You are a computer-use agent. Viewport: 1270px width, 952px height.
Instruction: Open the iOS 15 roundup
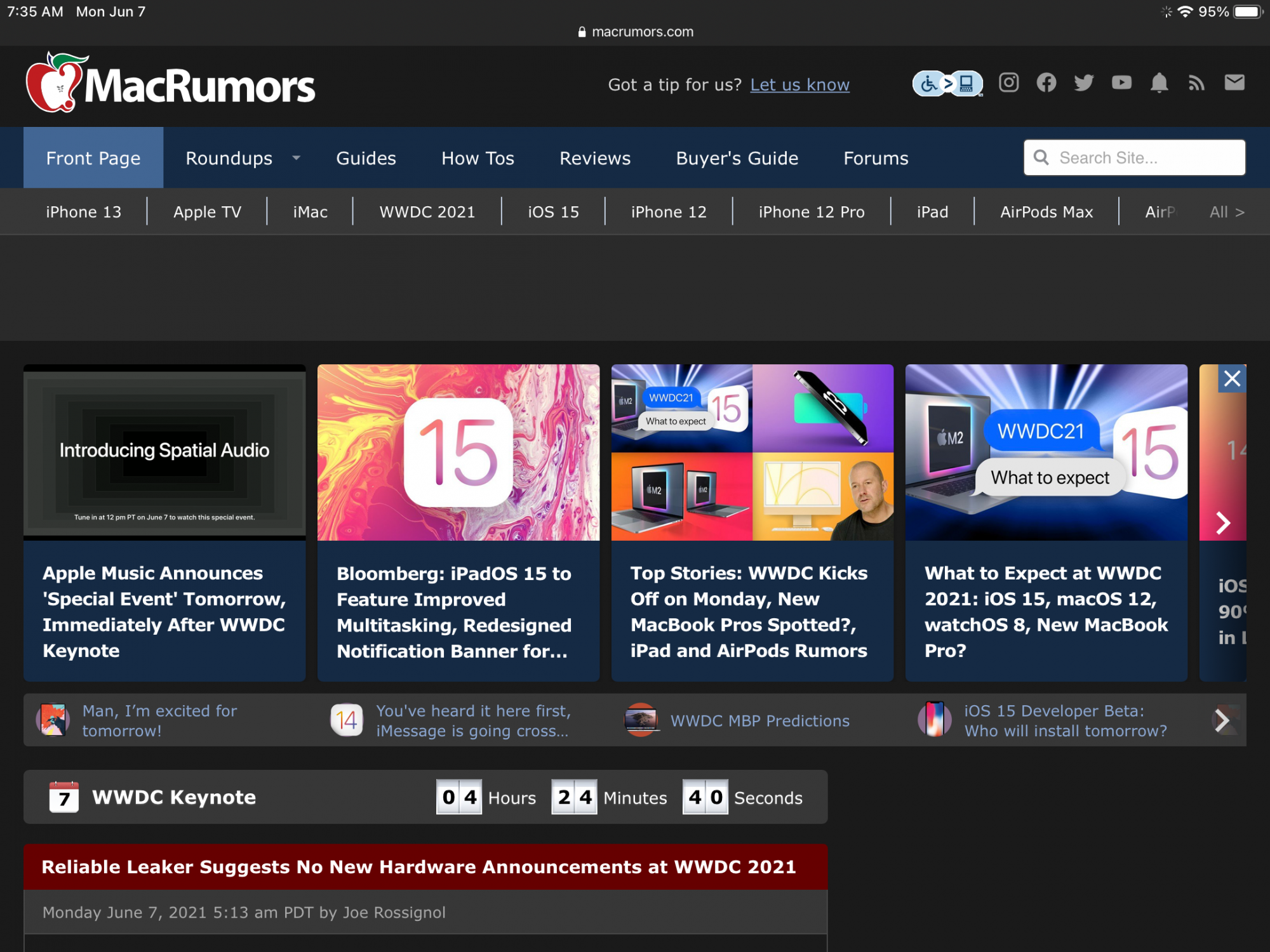point(553,212)
